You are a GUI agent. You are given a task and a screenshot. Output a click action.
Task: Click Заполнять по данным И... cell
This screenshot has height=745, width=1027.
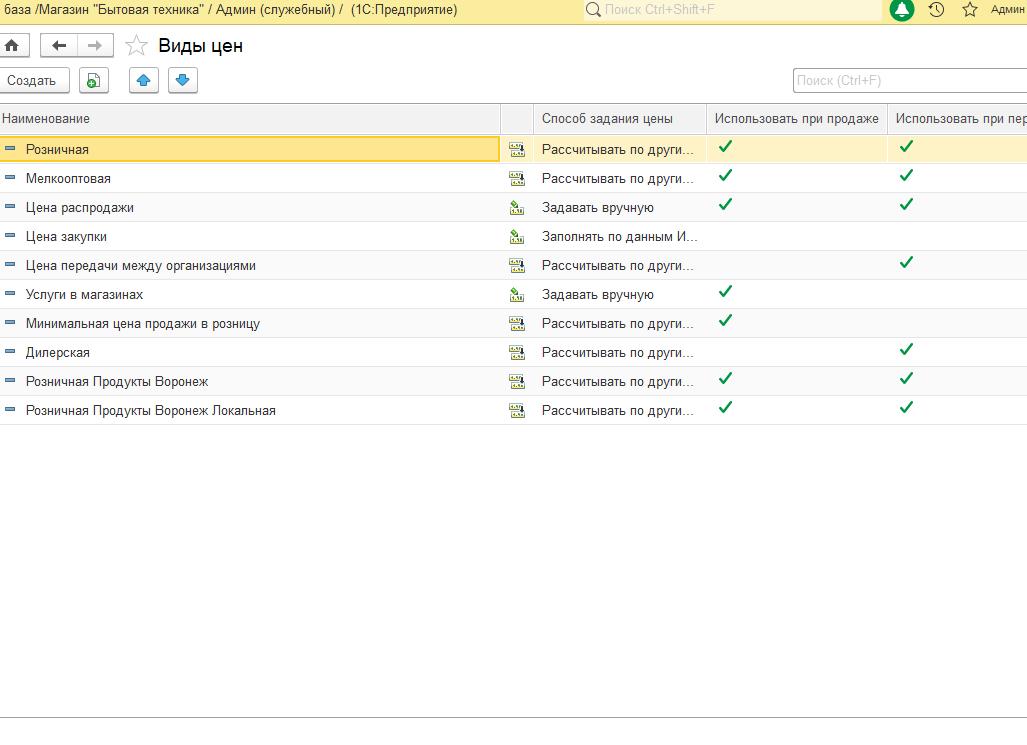620,237
